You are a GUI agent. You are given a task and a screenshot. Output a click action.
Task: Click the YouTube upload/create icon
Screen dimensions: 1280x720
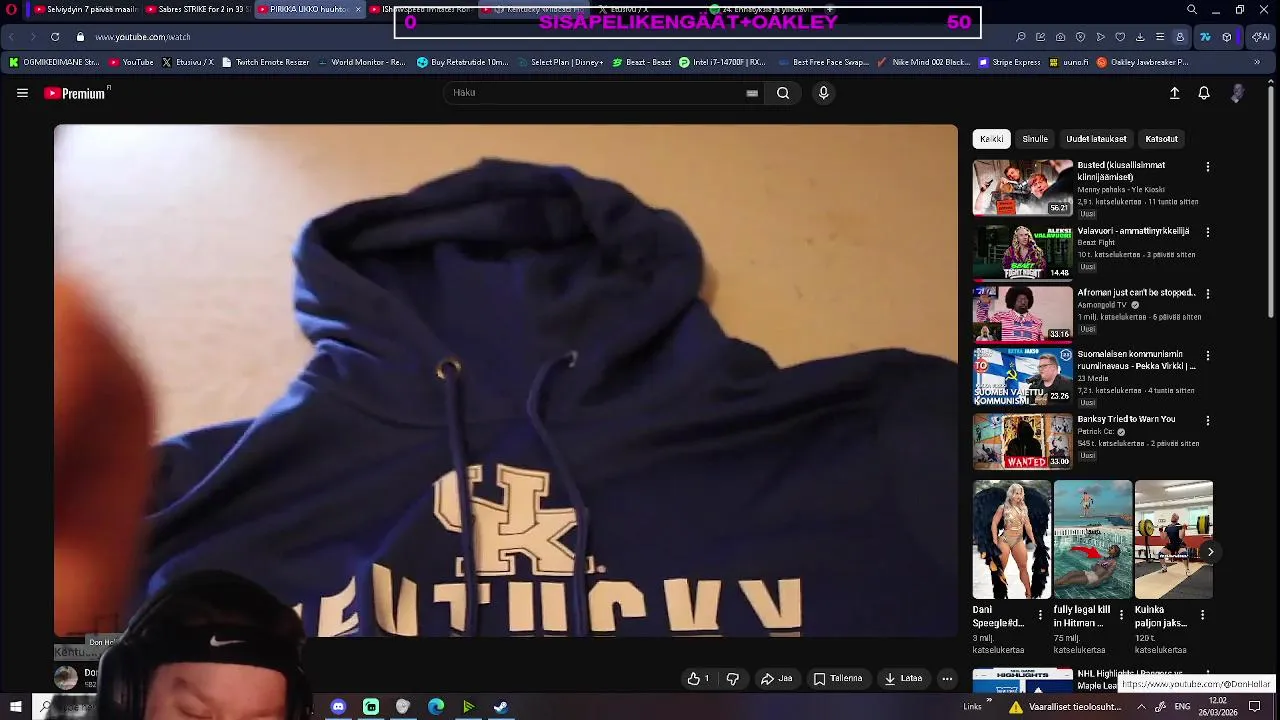point(1175,93)
